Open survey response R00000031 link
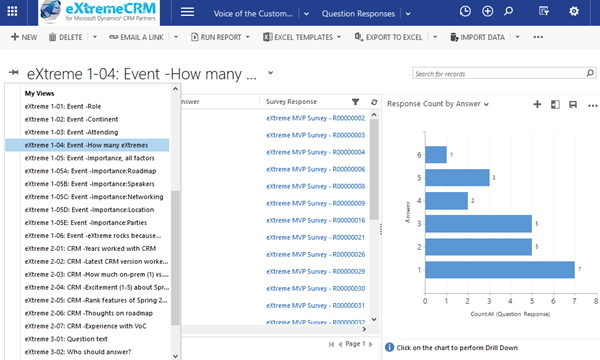Image resolution: width=600 pixels, height=360 pixels. pos(316,306)
